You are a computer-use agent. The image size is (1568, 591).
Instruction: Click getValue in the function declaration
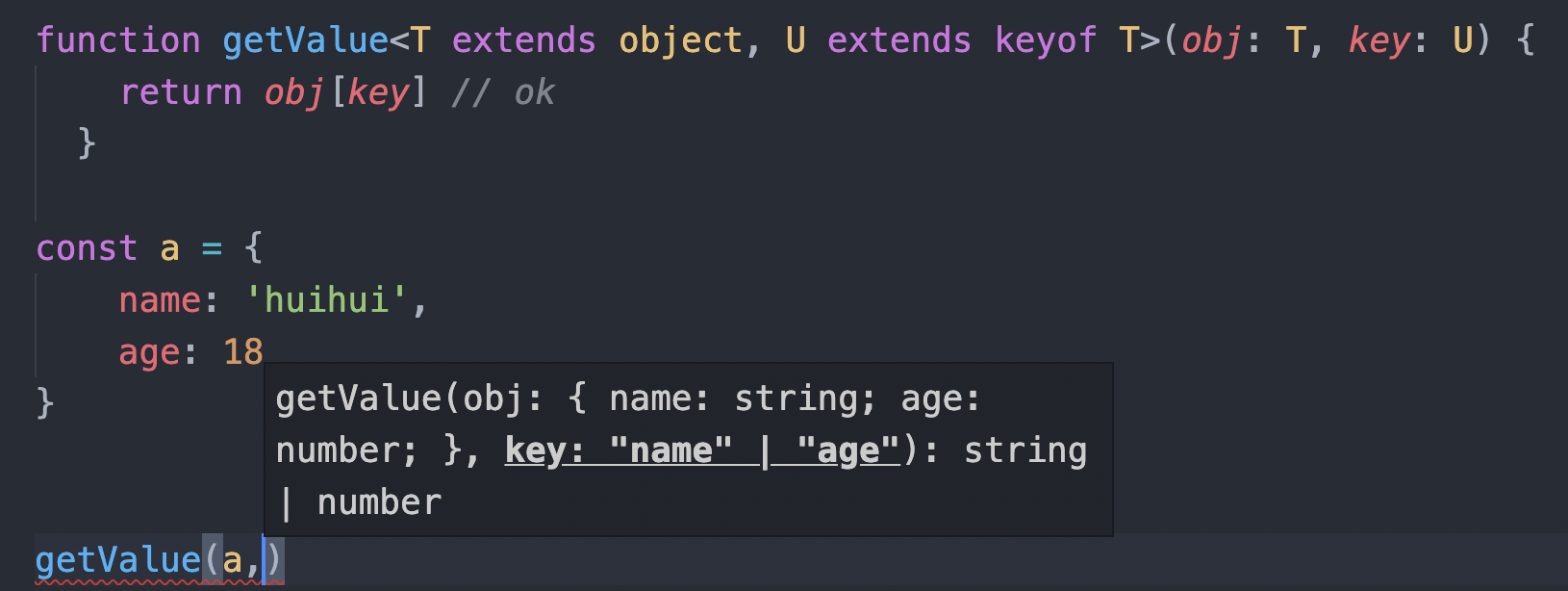point(305,40)
